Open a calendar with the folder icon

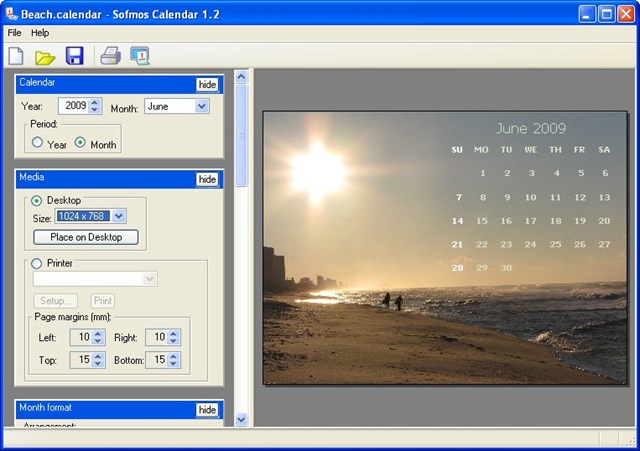45,56
